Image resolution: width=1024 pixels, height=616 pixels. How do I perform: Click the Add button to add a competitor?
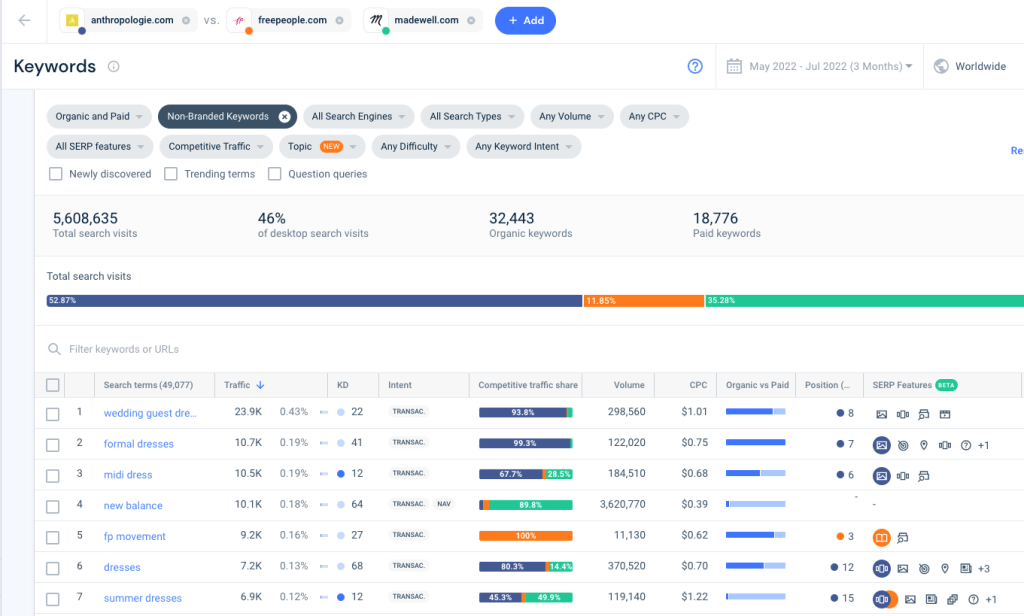pos(525,20)
